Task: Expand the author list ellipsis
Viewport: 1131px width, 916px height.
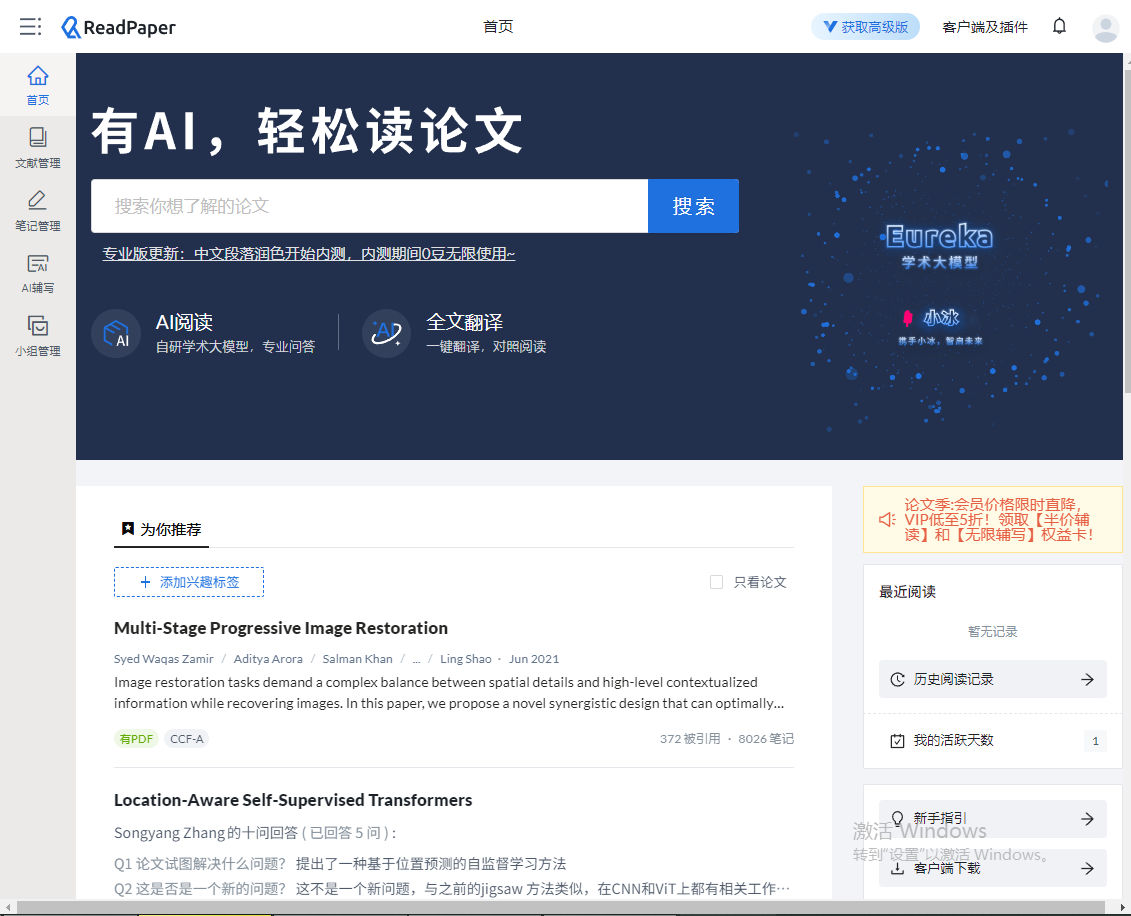Action: [x=416, y=659]
